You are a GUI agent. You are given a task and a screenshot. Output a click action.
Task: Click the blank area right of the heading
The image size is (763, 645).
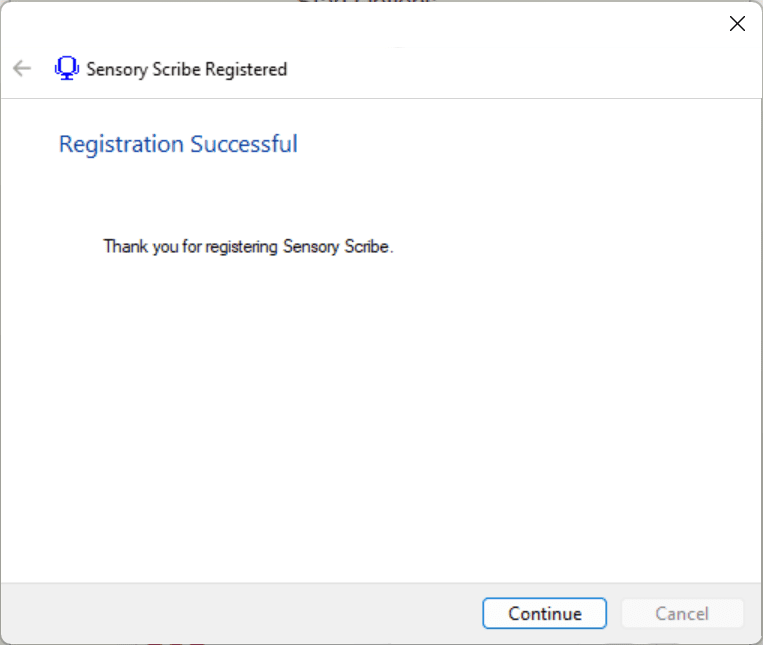point(520,144)
